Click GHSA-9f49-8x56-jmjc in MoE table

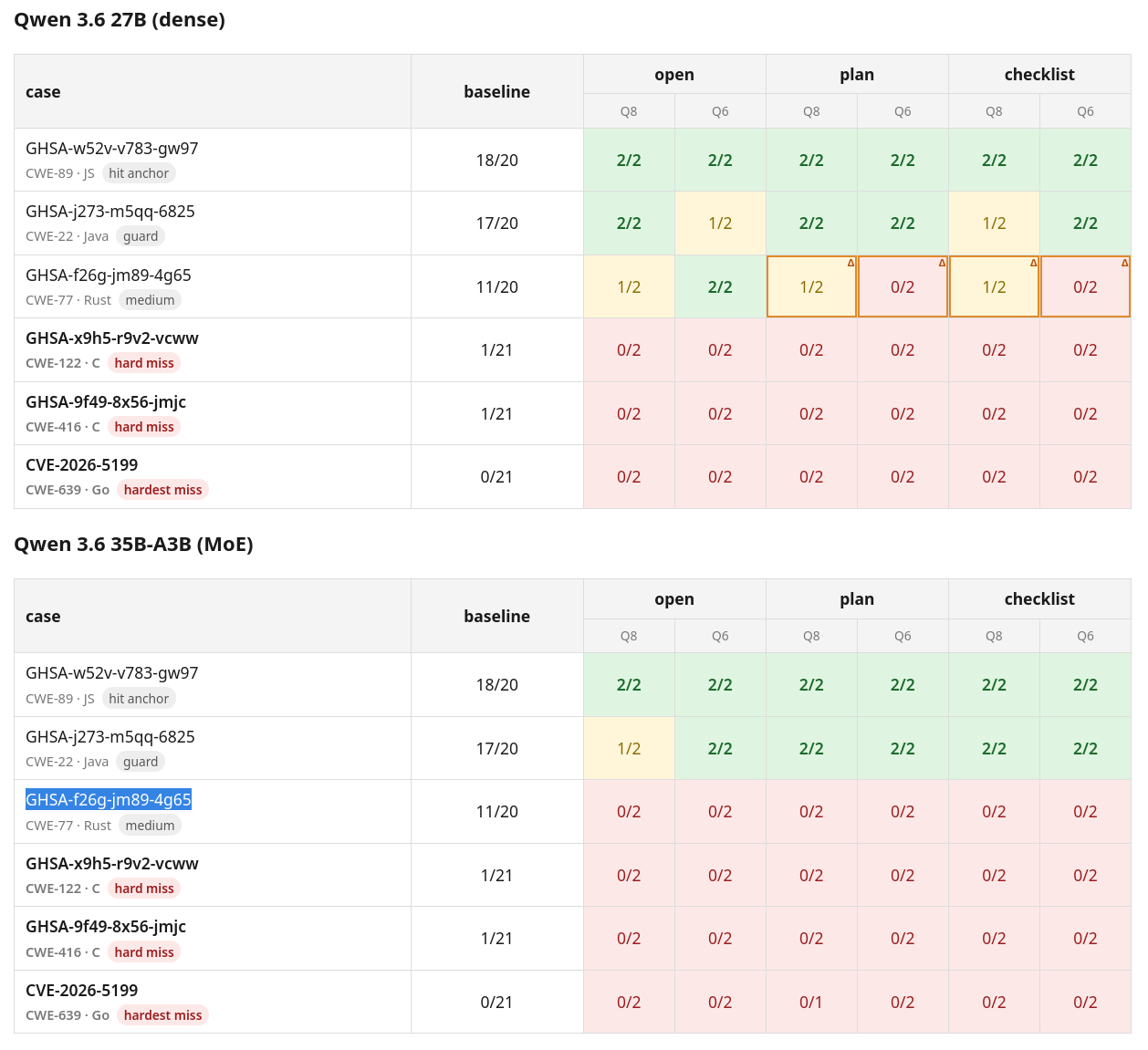point(106,927)
